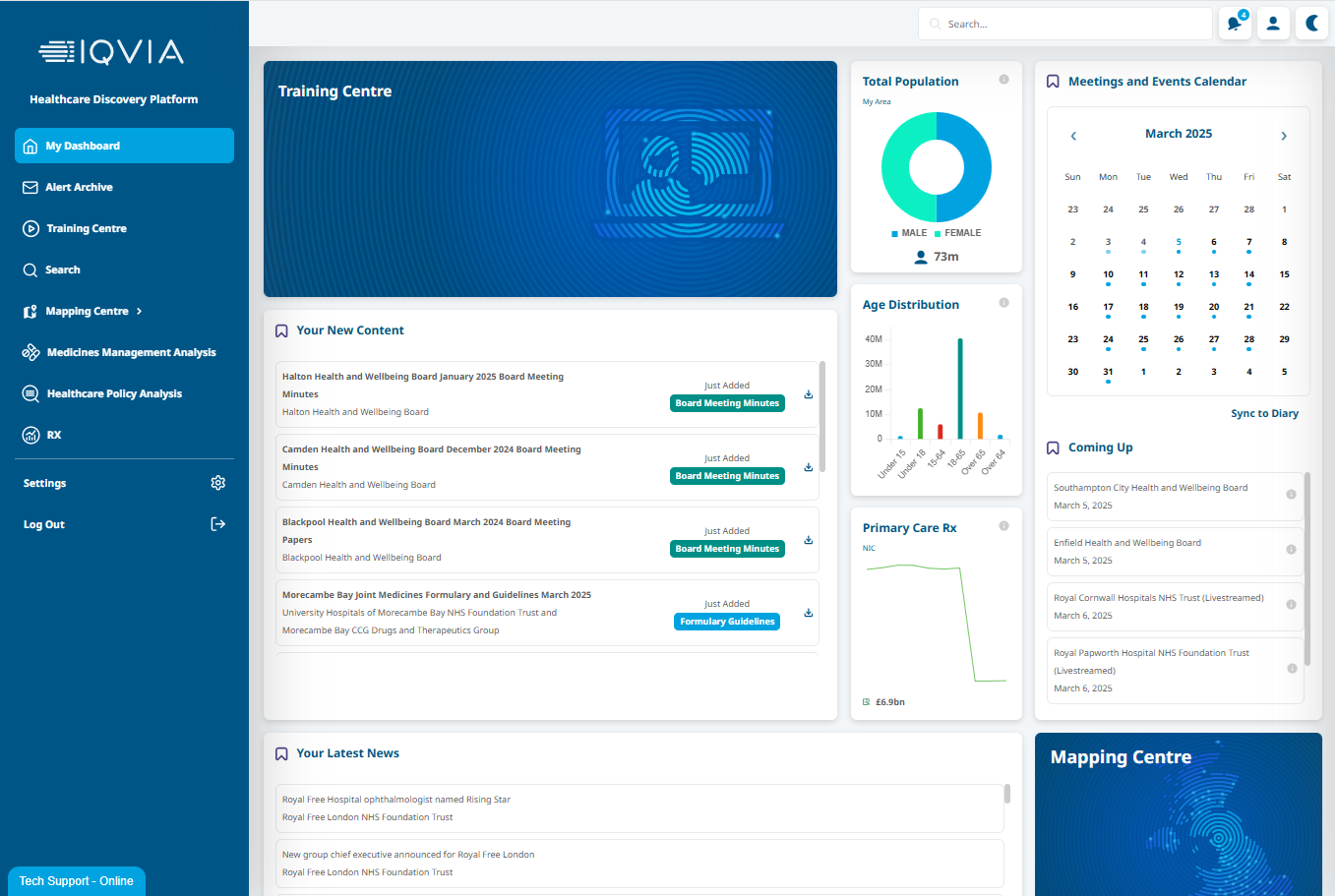This screenshot has height=896, width=1335.
Task: Click the Training Centre banner image
Action: [550, 179]
